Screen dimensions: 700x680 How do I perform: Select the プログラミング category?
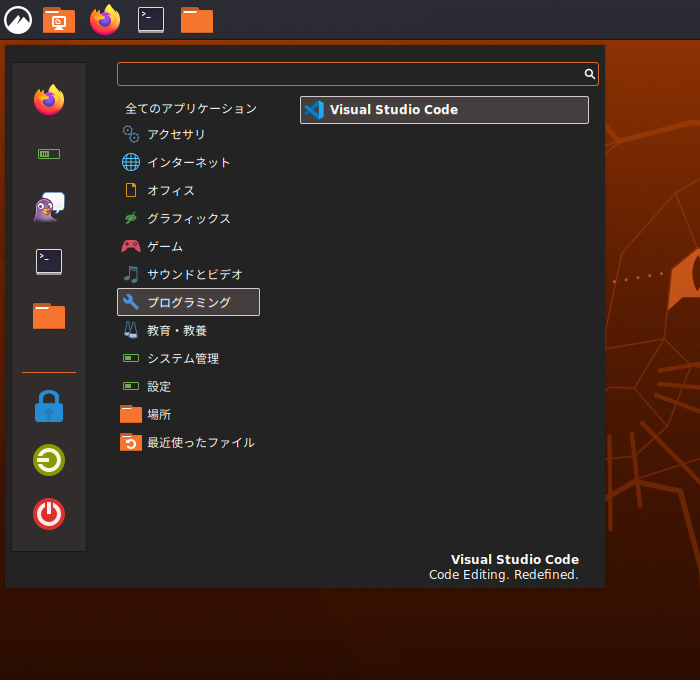pos(188,302)
